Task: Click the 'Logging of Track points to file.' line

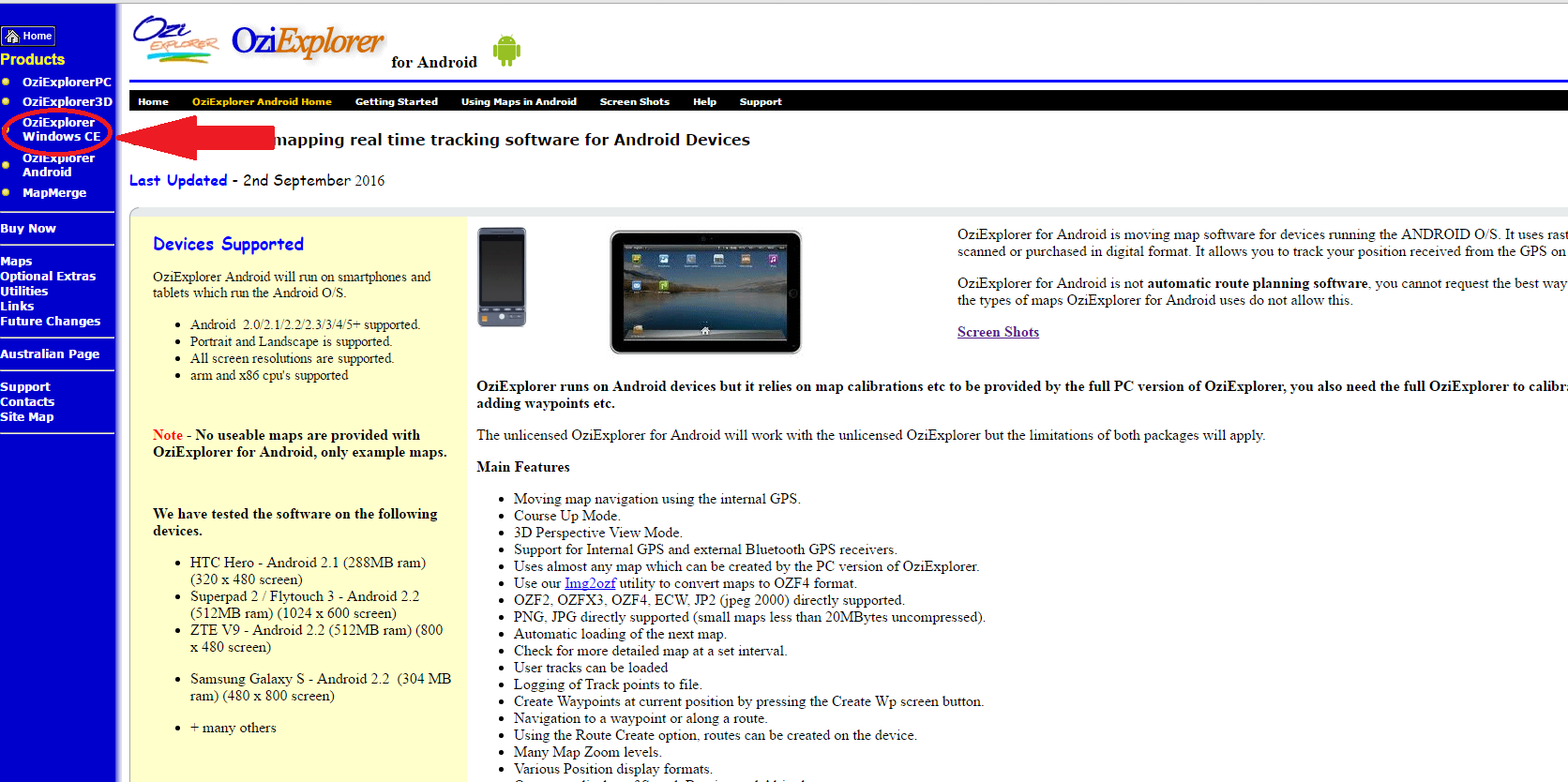Action: (608, 684)
